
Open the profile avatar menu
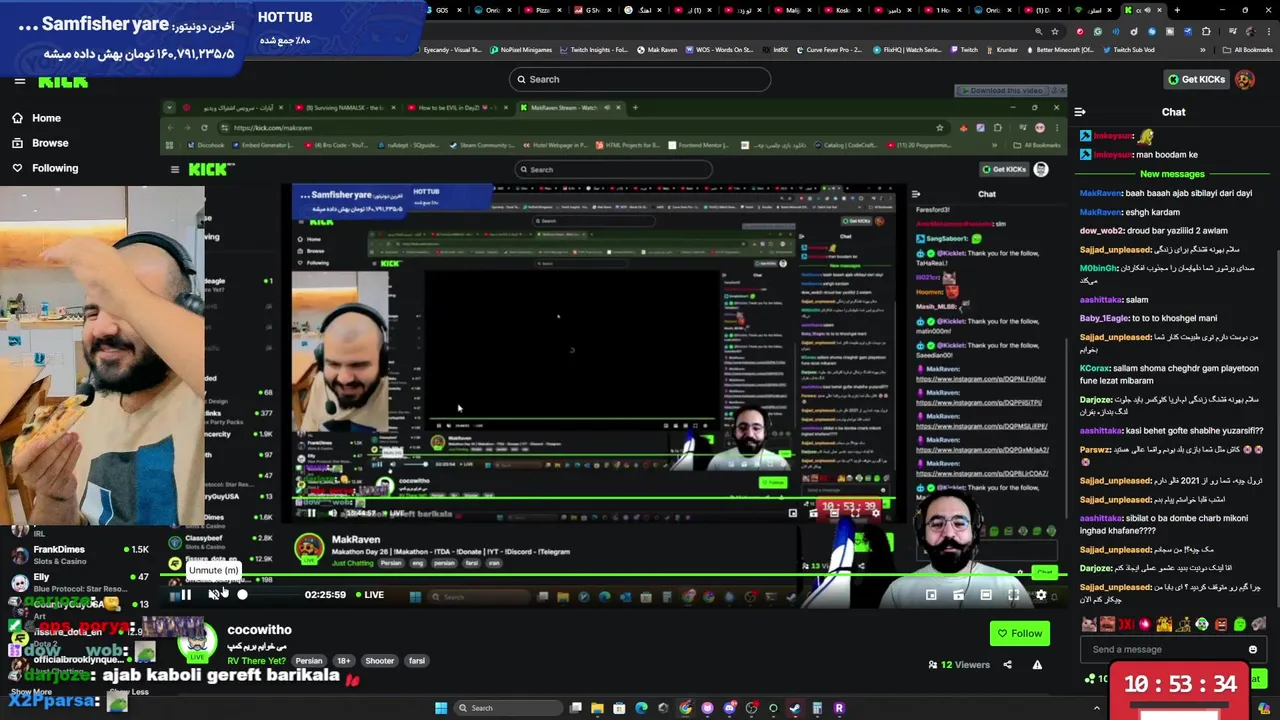click(1245, 79)
